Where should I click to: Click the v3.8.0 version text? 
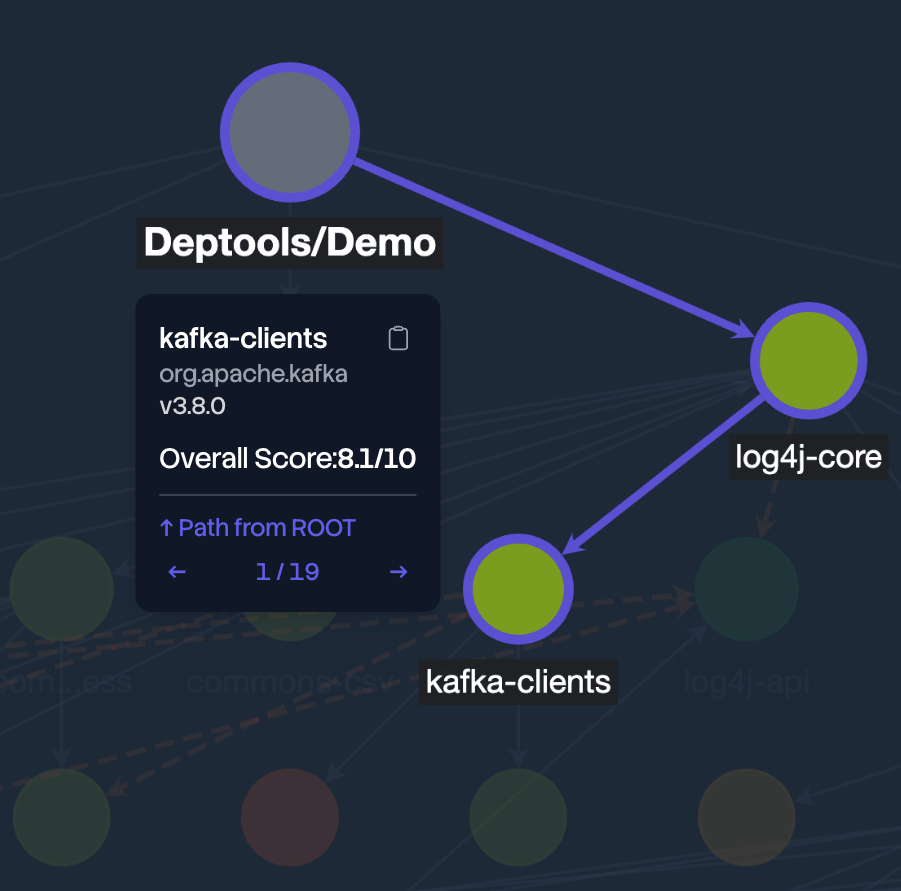click(x=192, y=406)
